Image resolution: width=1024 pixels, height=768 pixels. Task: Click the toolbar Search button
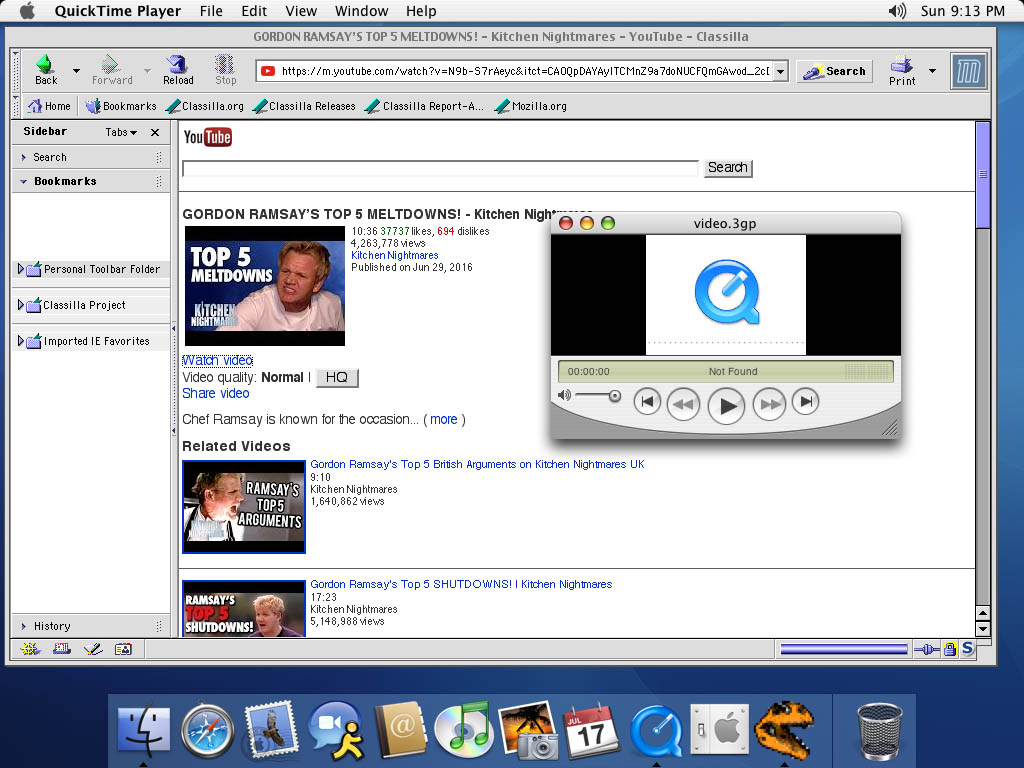(x=835, y=71)
